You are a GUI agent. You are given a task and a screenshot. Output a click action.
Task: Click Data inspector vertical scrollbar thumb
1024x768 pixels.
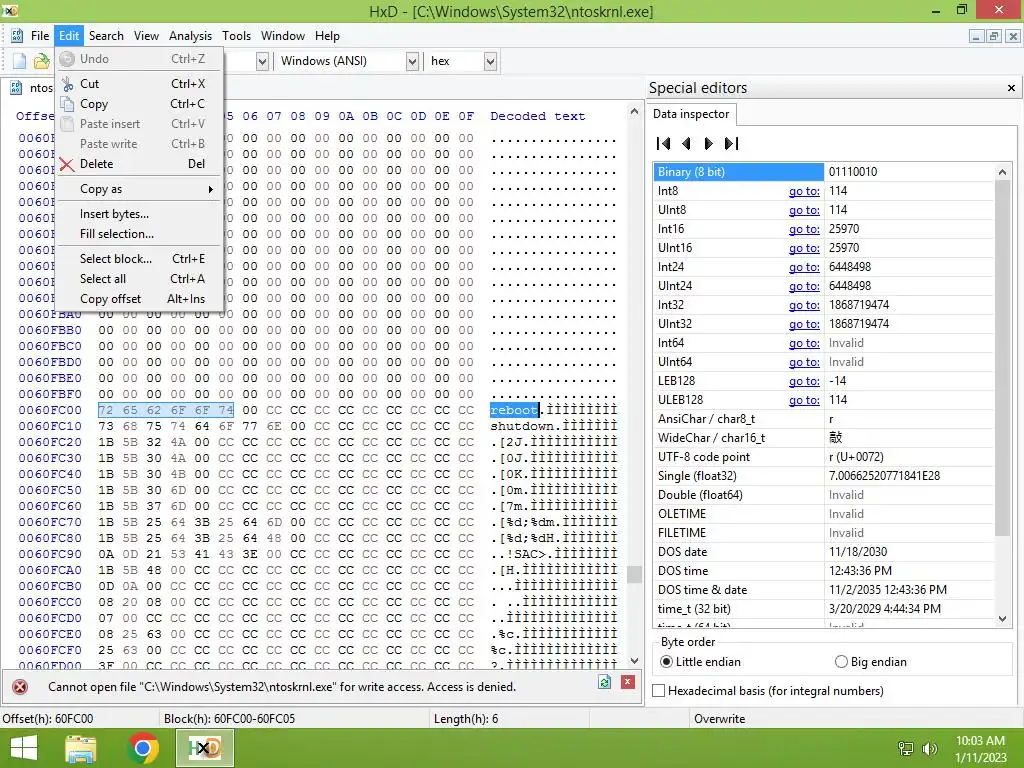[1002, 358]
